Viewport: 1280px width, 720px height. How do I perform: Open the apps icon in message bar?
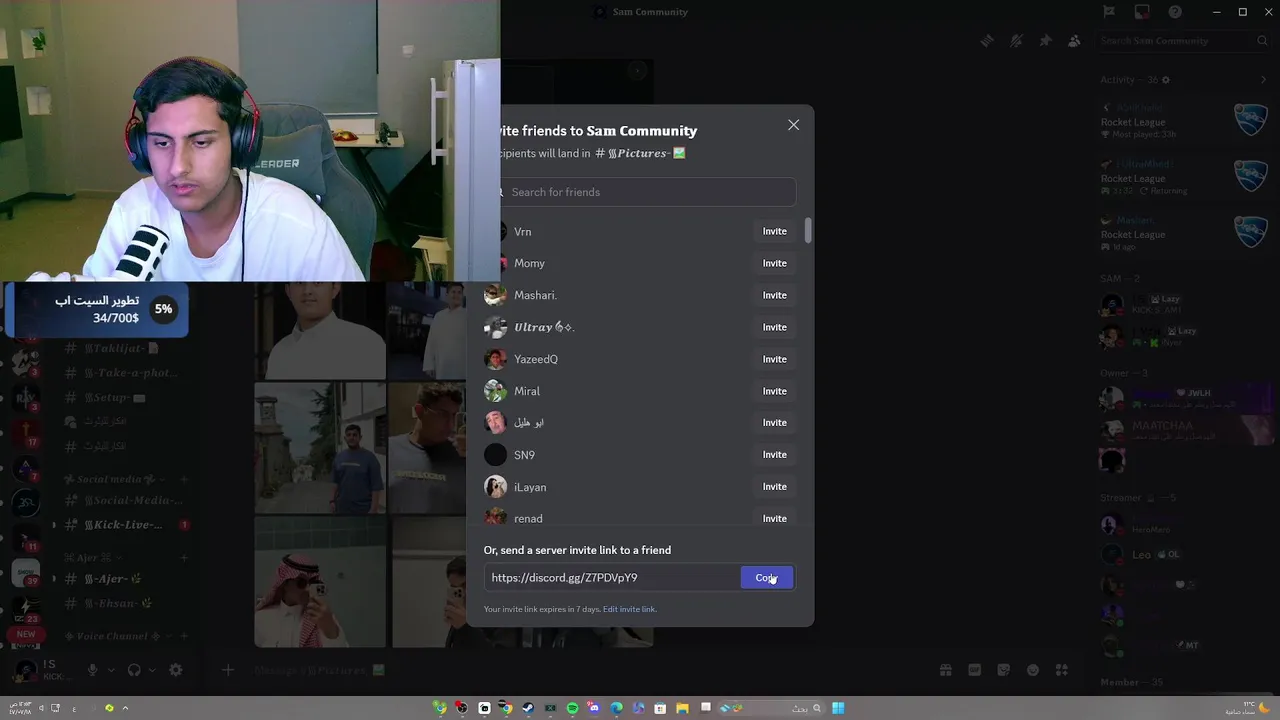[x=1062, y=670]
